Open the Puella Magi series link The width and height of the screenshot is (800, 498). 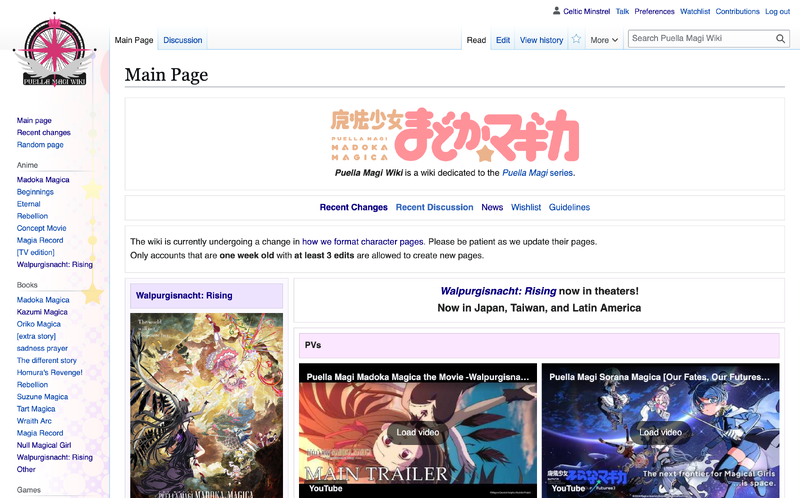click(537, 173)
